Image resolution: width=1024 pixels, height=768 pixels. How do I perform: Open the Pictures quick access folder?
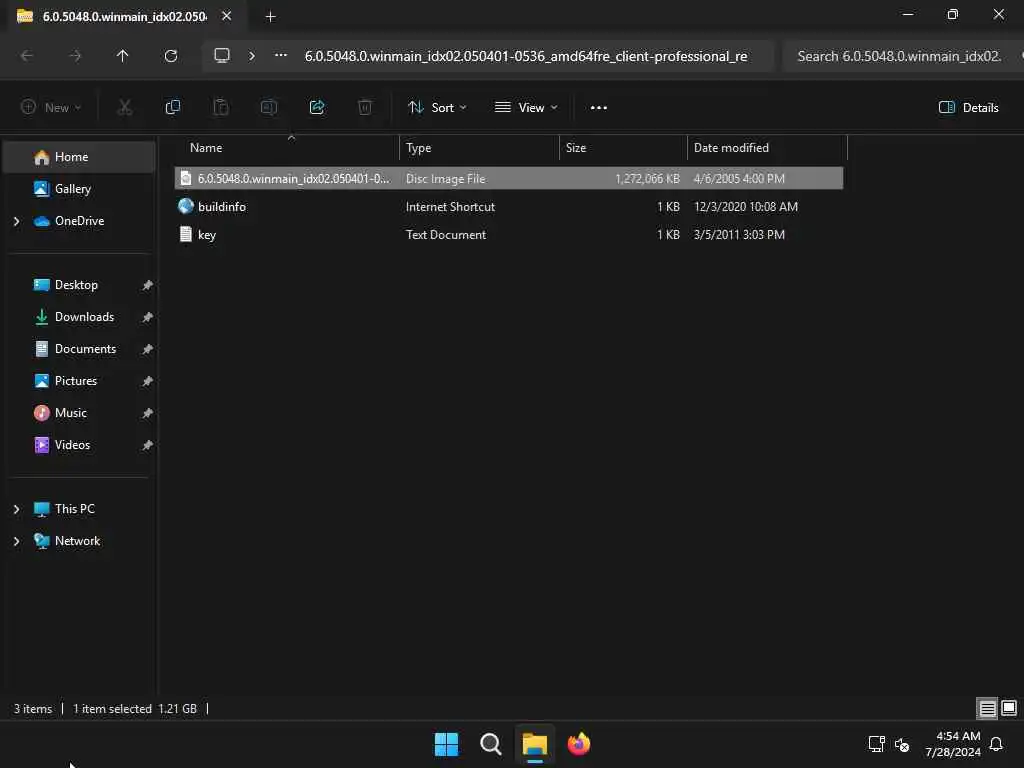[79, 381]
